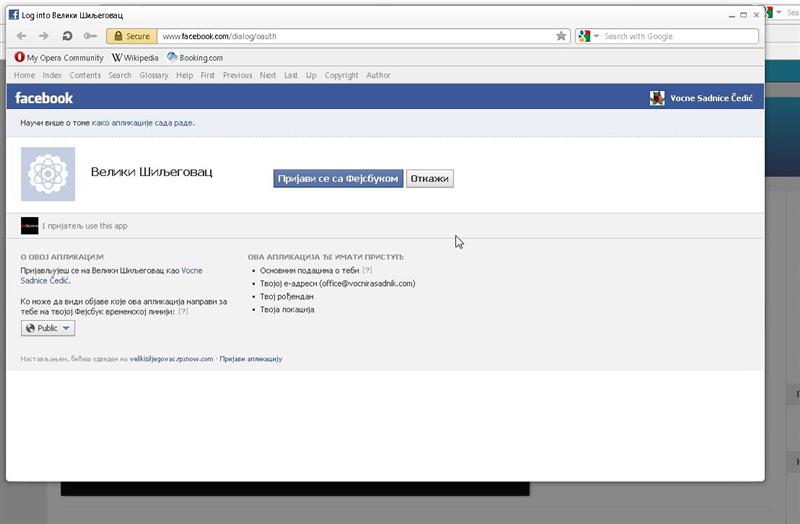The image size is (800, 524).
Task: Open the Google search engine selector dropdown
Action: tap(588, 36)
